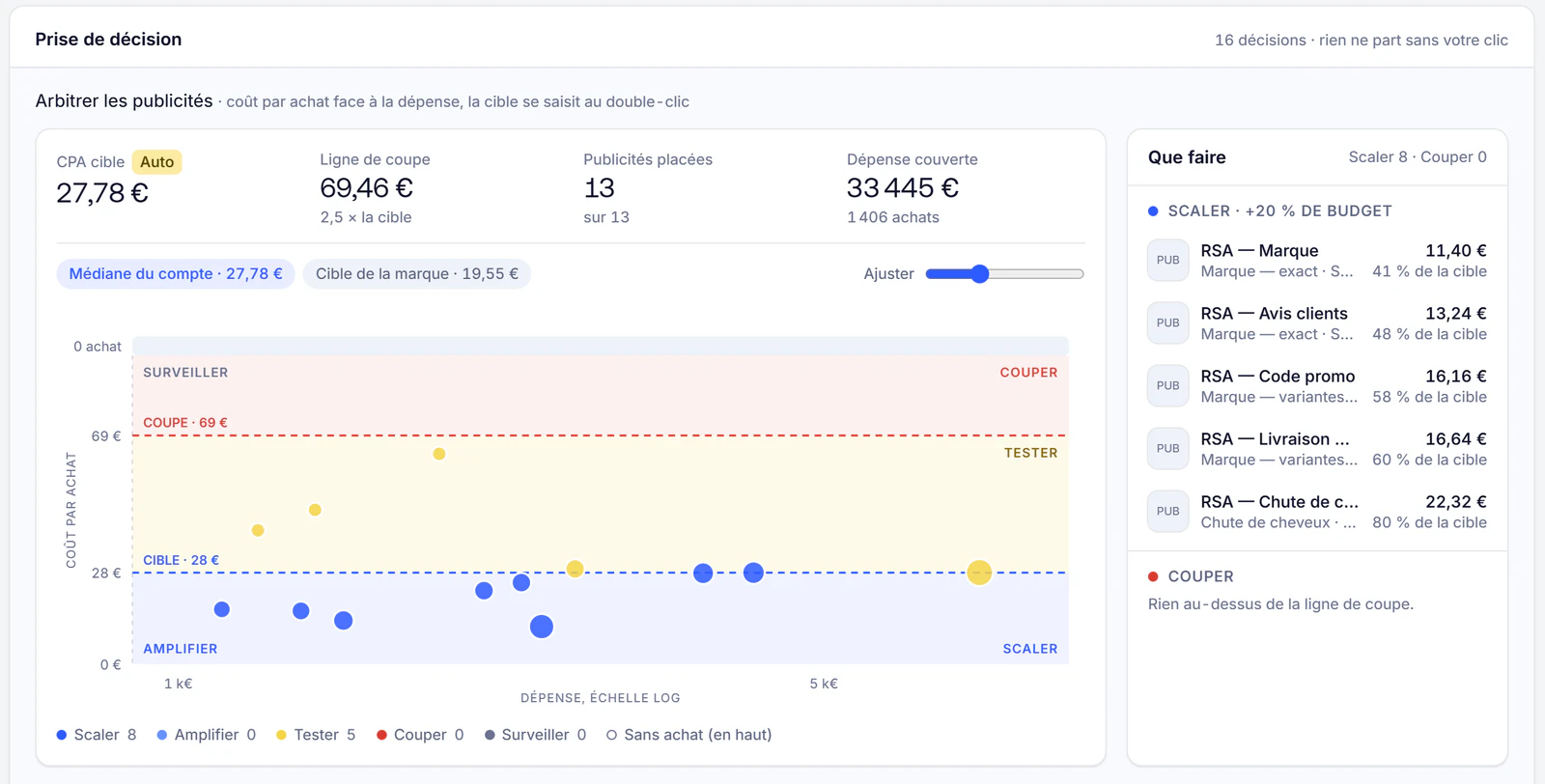Click the highest yellow dot near the cut line
Image resolution: width=1545 pixels, height=784 pixels.
coord(439,454)
